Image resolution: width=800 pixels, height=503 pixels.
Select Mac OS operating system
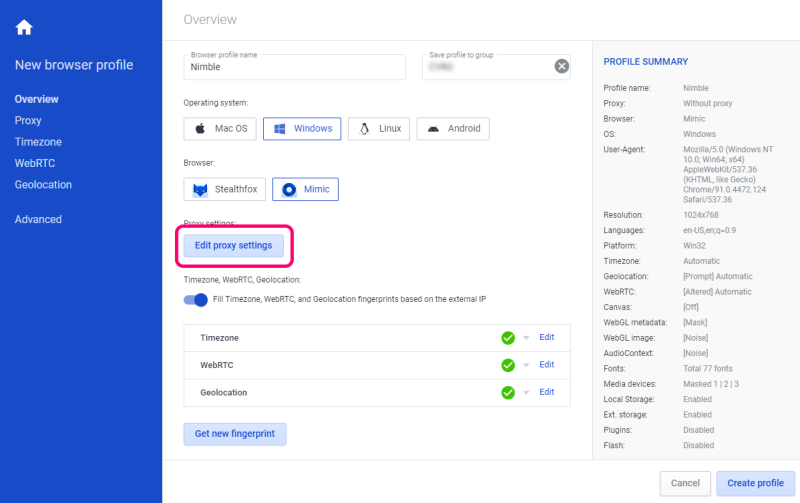222,129
